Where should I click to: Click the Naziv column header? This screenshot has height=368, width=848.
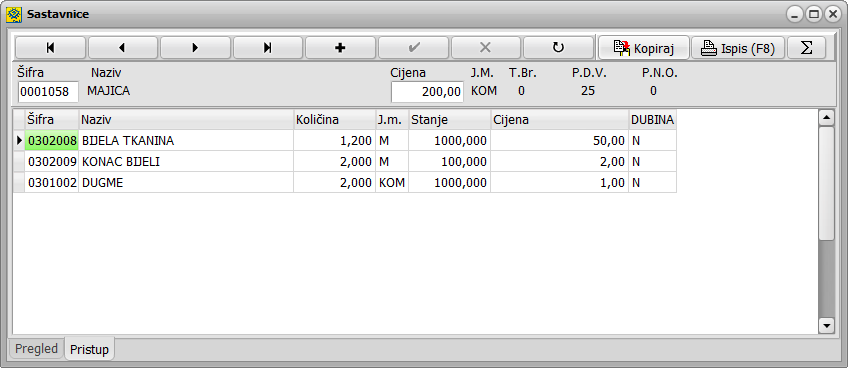186,120
